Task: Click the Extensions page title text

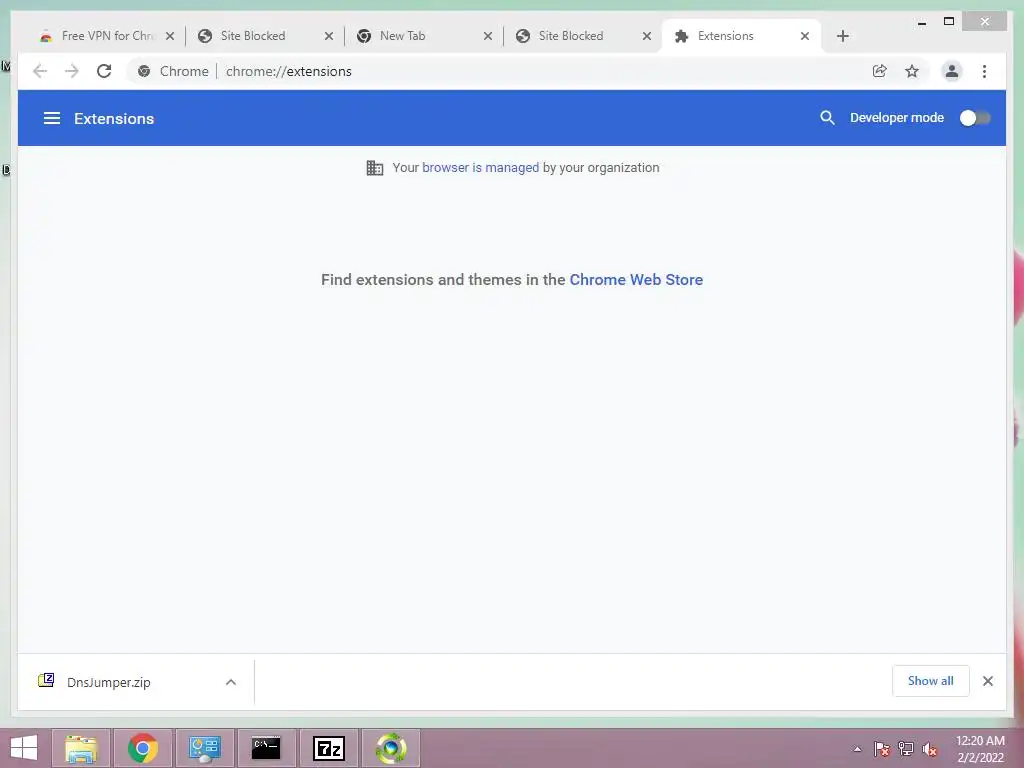Action: pyautogui.click(x=114, y=118)
